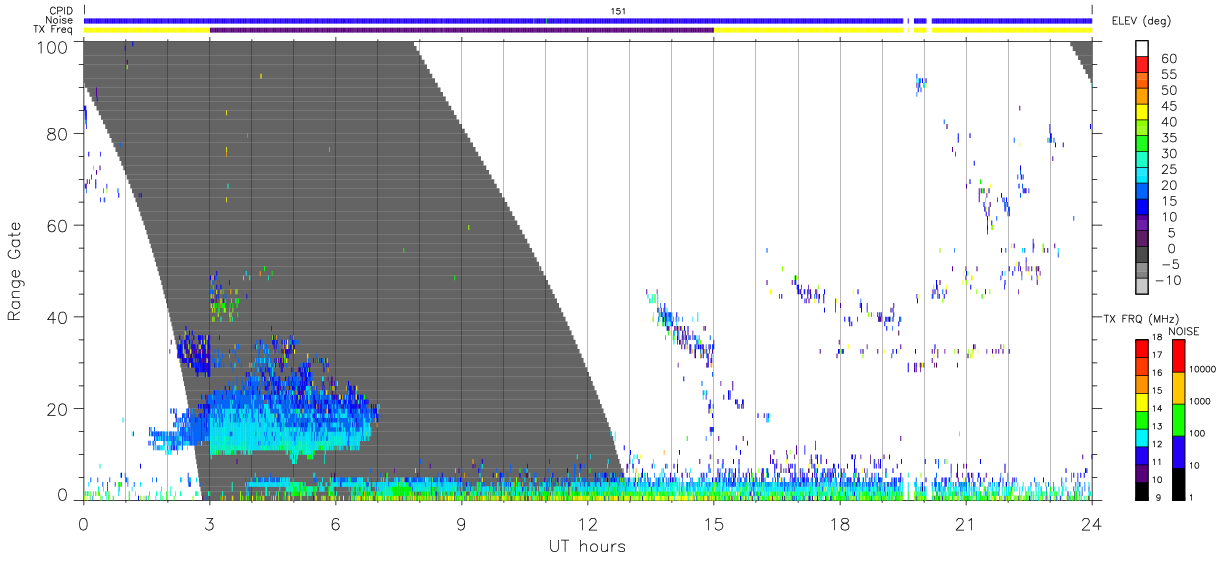Click the dark gray elevation colorbar swatch
The image size is (1228, 567).
point(1141,255)
